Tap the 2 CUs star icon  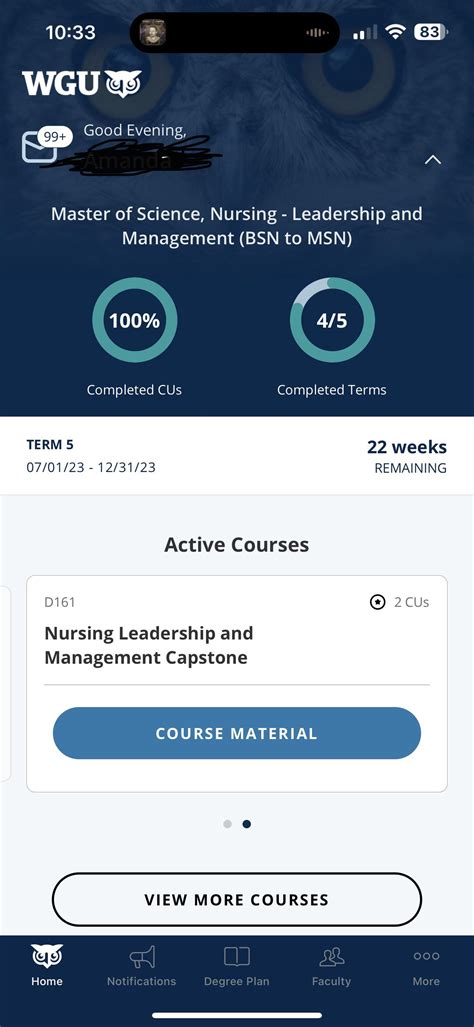(x=378, y=602)
